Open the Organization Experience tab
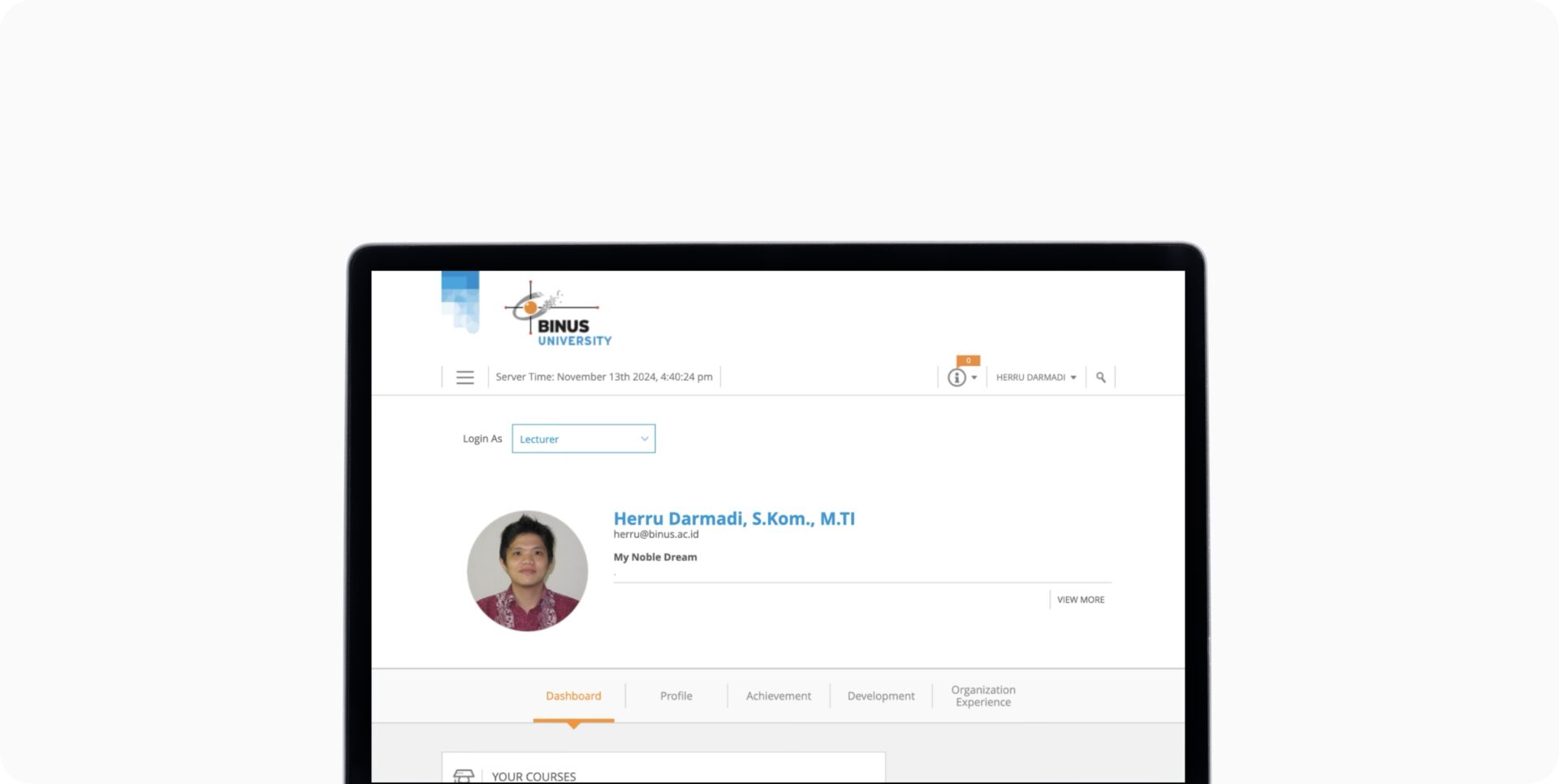1559x784 pixels. point(982,696)
